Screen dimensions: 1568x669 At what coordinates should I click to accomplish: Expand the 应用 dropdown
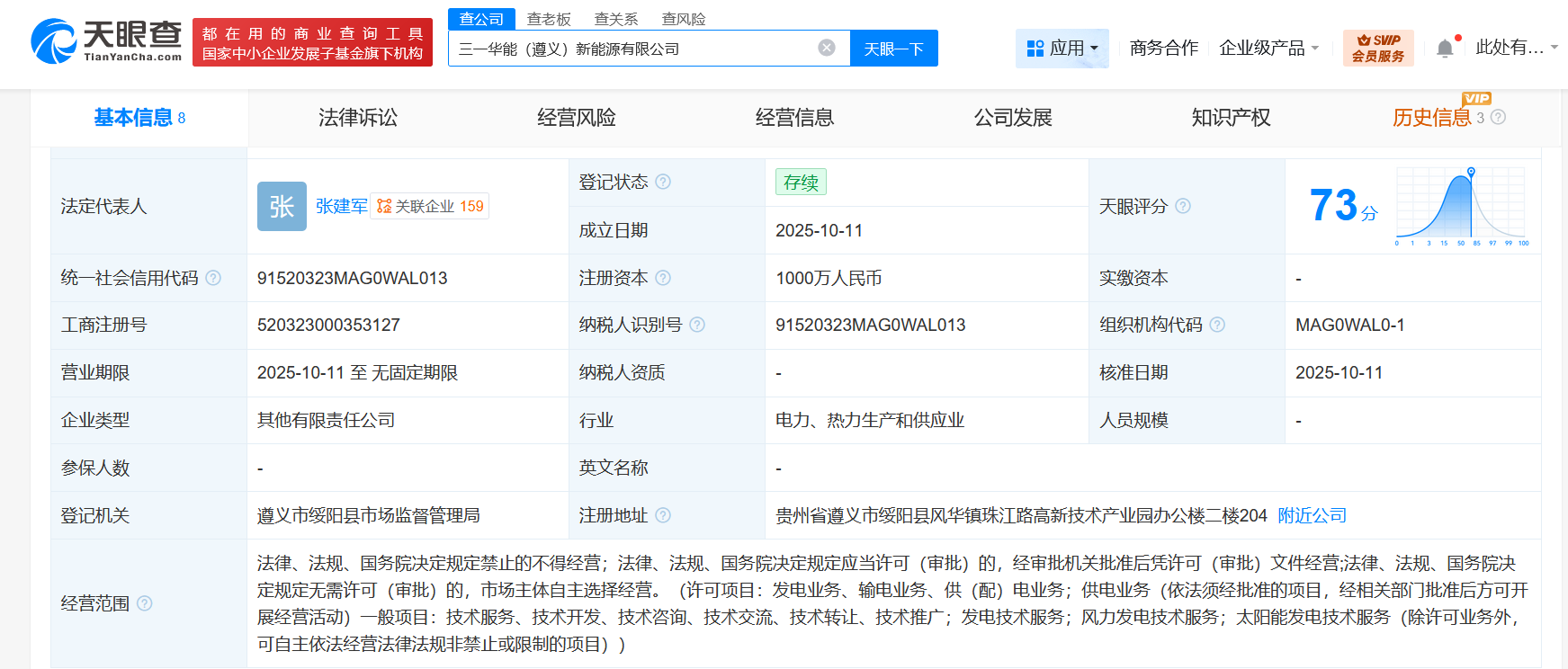[1062, 48]
